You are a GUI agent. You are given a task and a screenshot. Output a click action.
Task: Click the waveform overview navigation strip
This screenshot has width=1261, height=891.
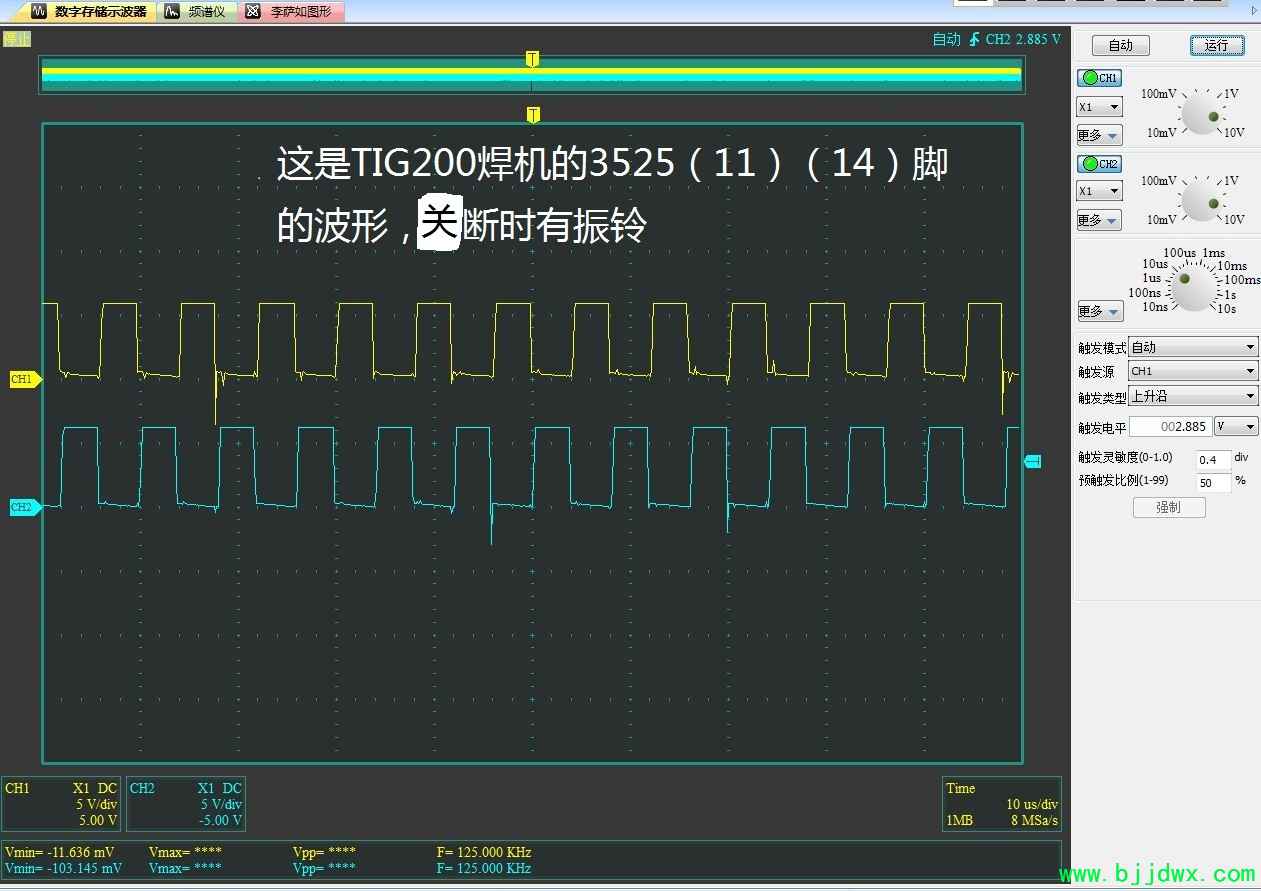pos(300,75)
